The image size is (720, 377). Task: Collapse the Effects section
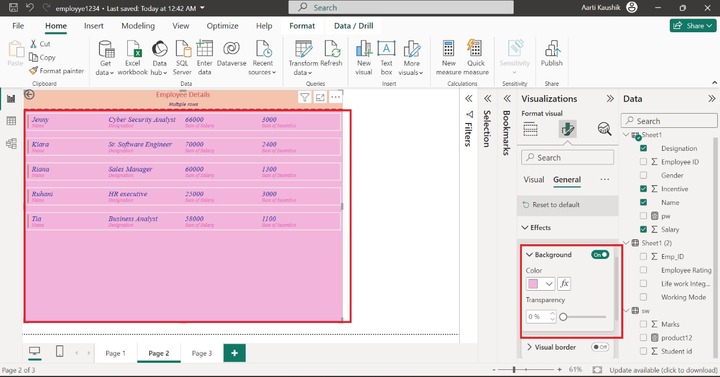[x=525, y=228]
